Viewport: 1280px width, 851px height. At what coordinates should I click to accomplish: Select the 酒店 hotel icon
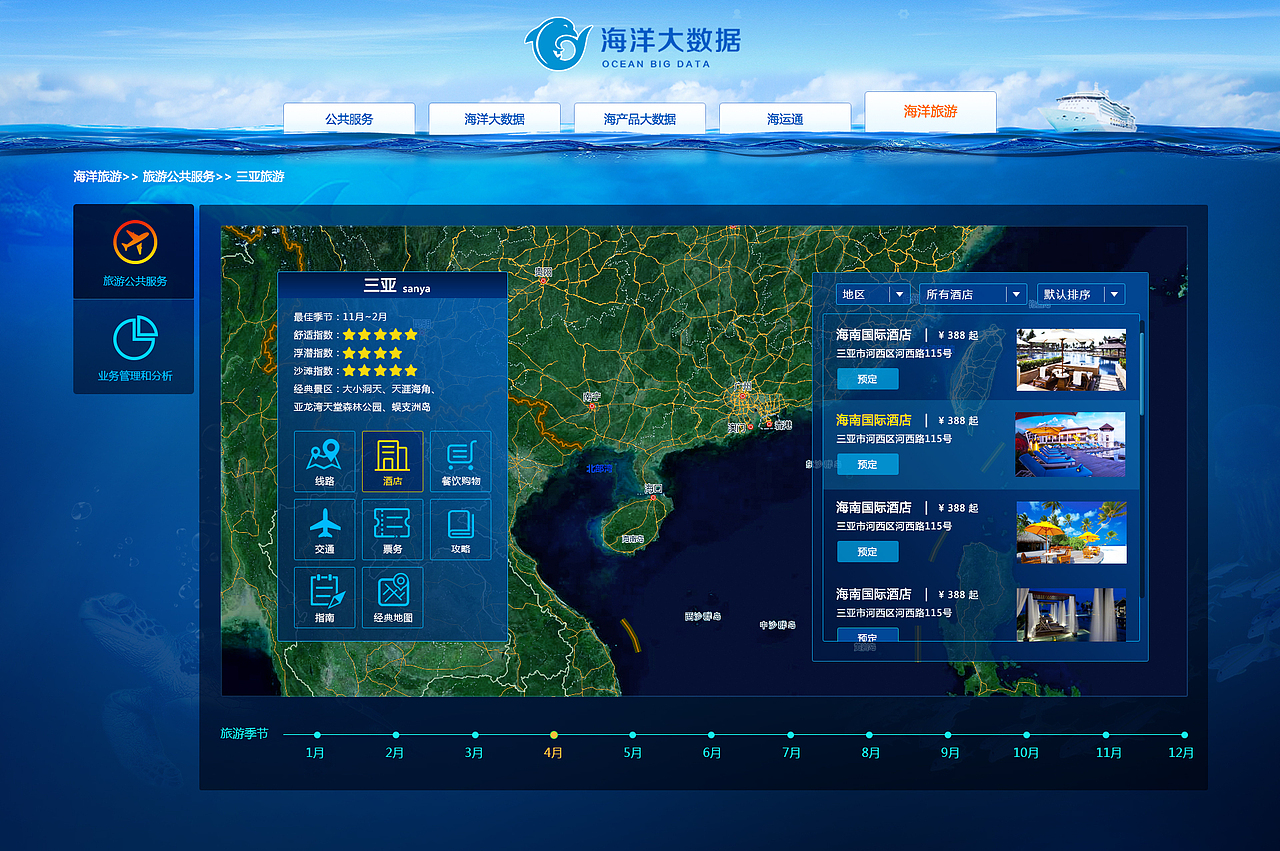pos(392,462)
